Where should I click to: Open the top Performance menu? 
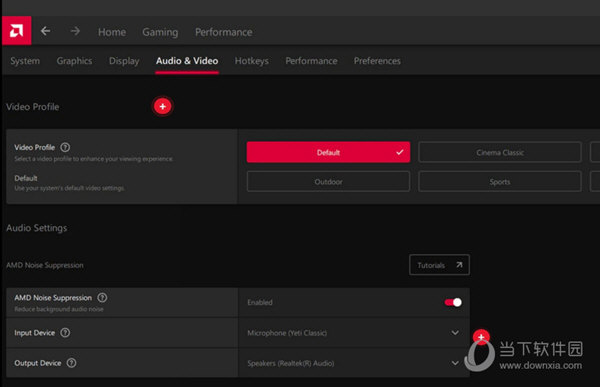(223, 32)
